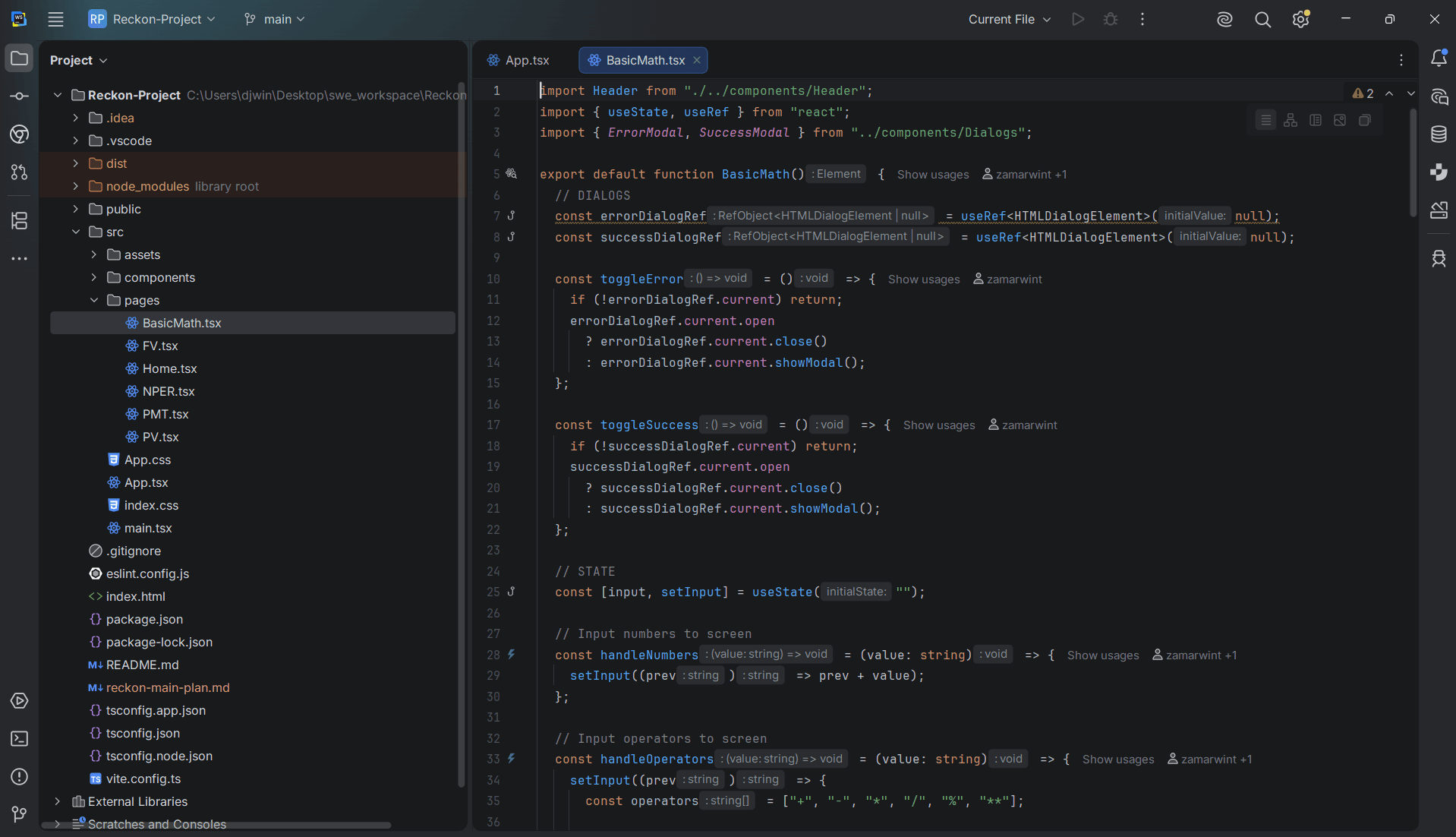Viewport: 1456px width, 837px height.
Task: Click the warnings count indicator
Action: point(1363,93)
